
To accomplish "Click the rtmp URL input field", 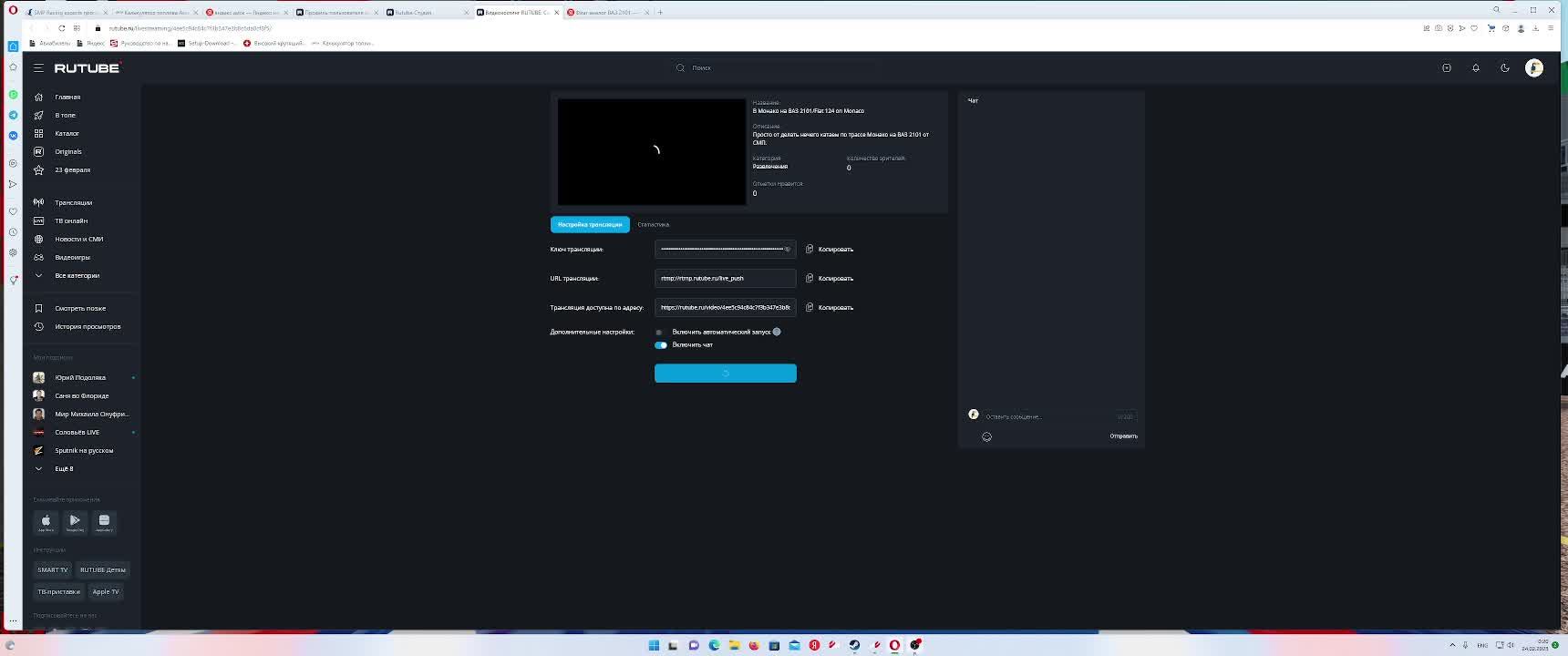I will [x=726, y=278].
